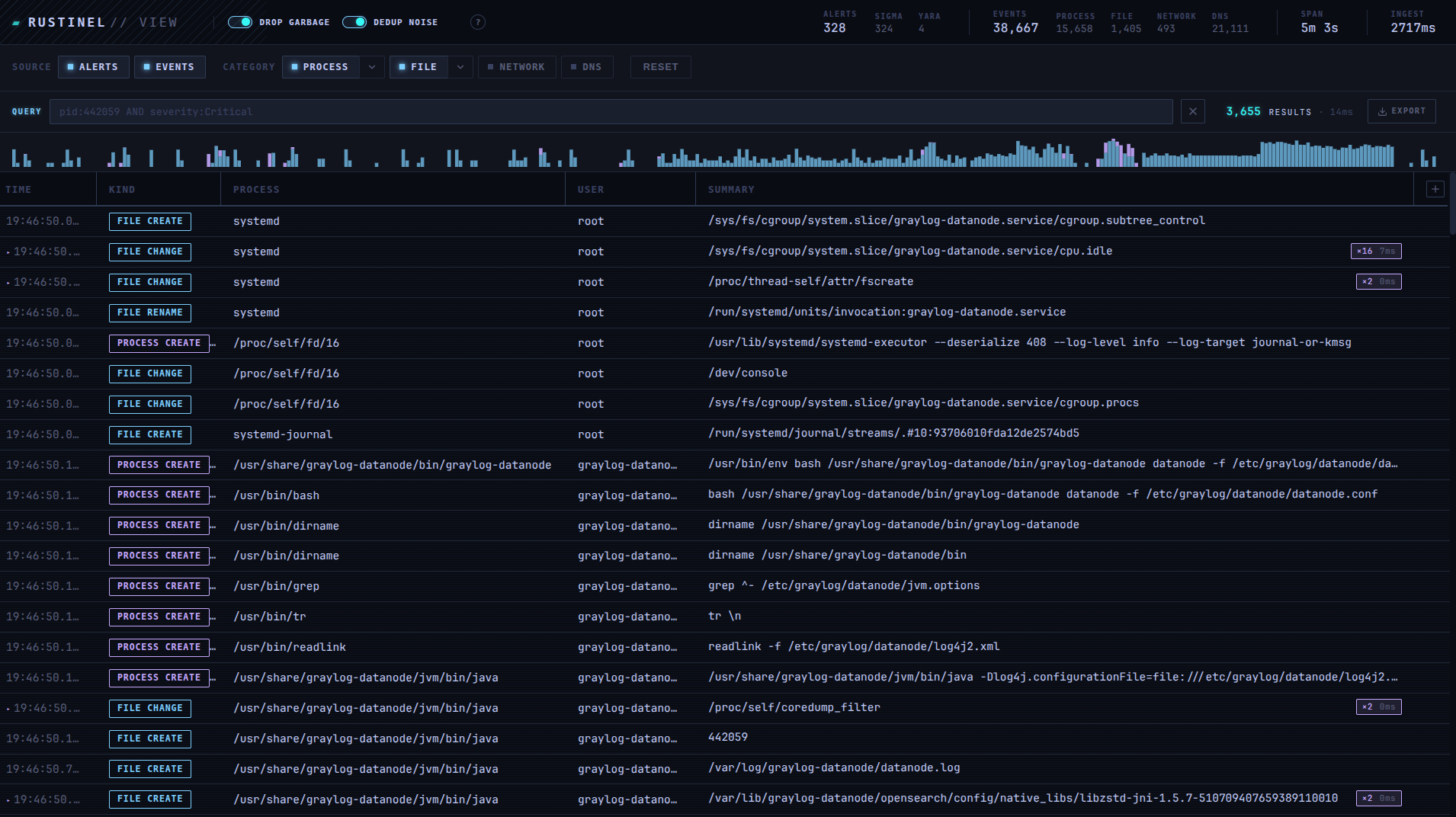Click the Process 15,658 counter
The width and height of the screenshot is (1456, 817).
[x=1075, y=23]
